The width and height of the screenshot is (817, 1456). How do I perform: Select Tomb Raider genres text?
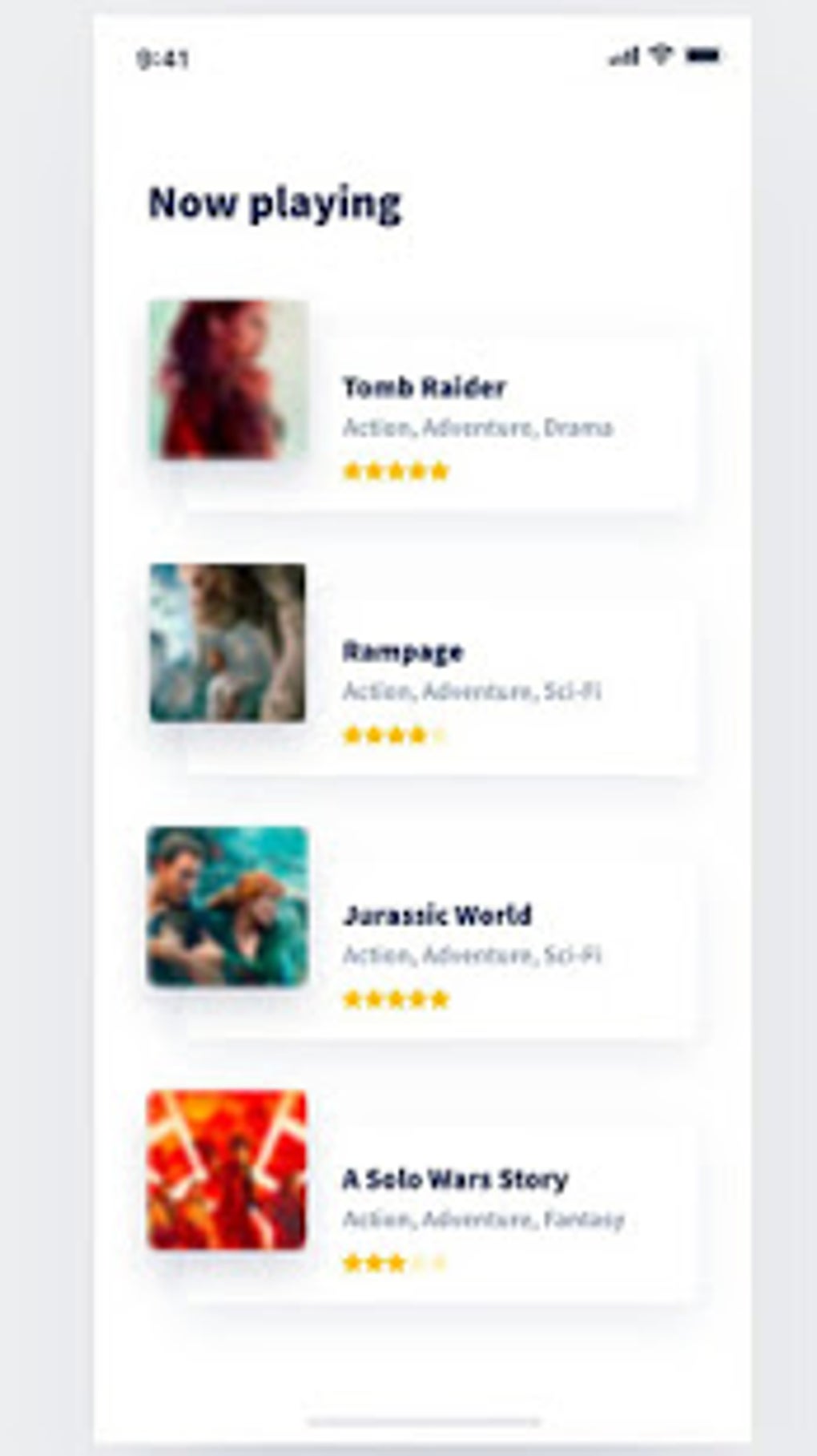(478, 428)
